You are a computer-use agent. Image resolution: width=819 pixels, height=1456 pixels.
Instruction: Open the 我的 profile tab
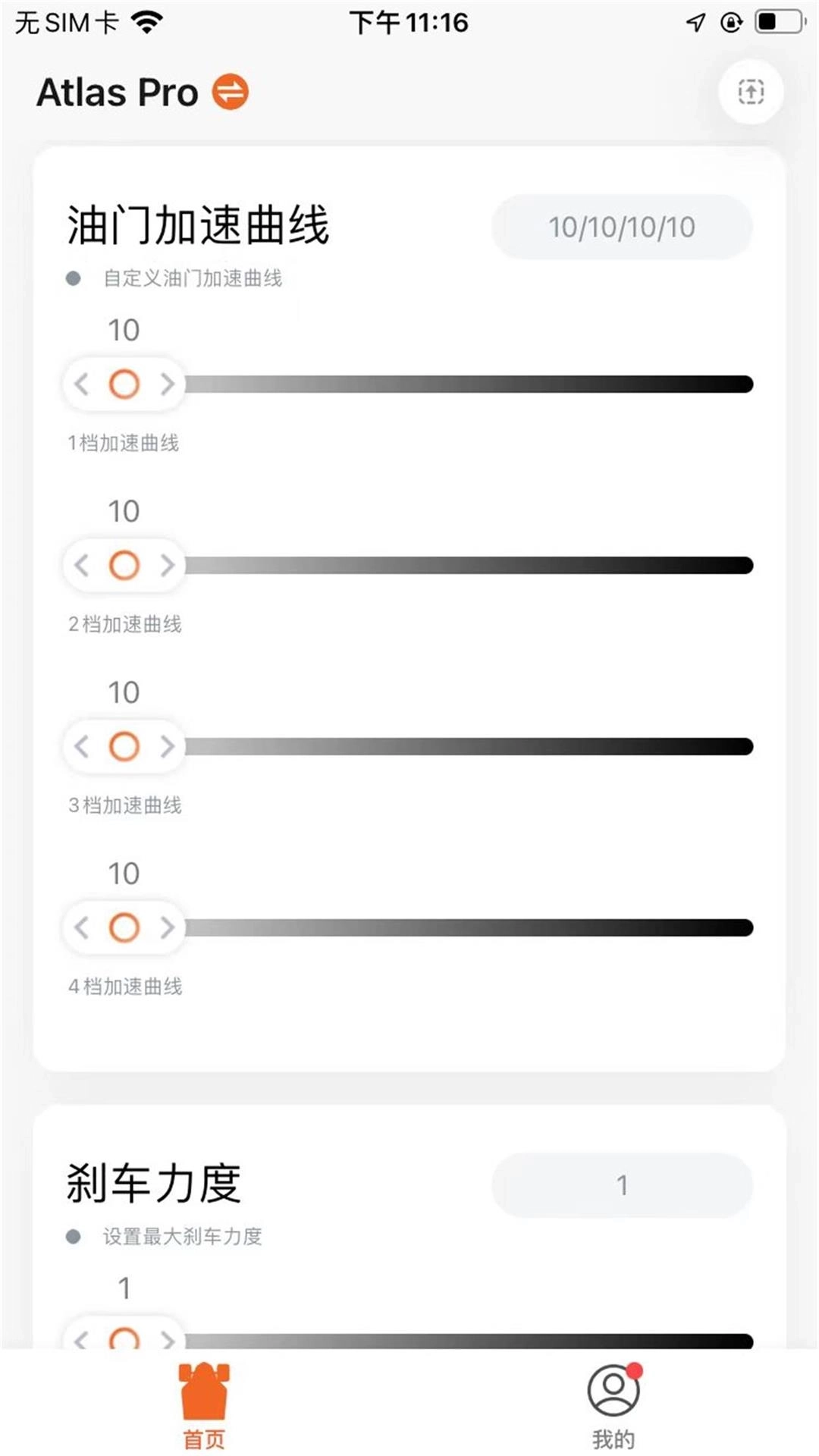[613, 1406]
